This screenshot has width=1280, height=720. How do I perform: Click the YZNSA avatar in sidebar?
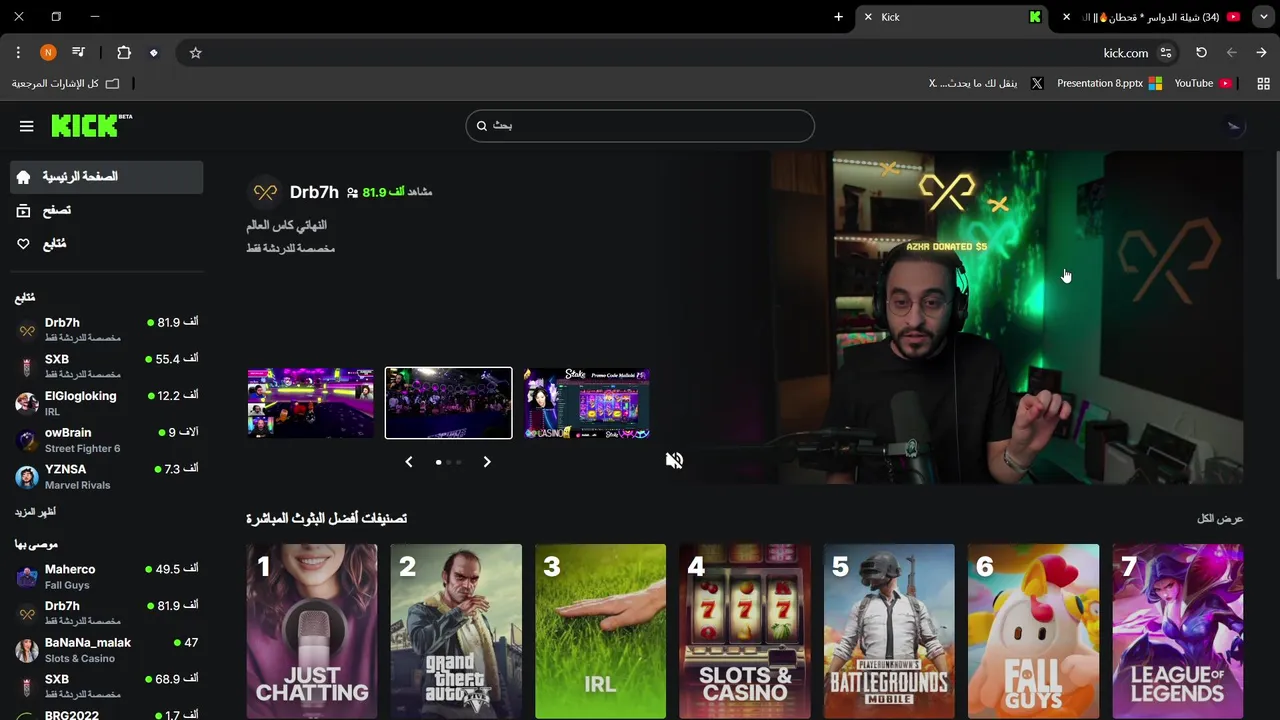[27, 477]
